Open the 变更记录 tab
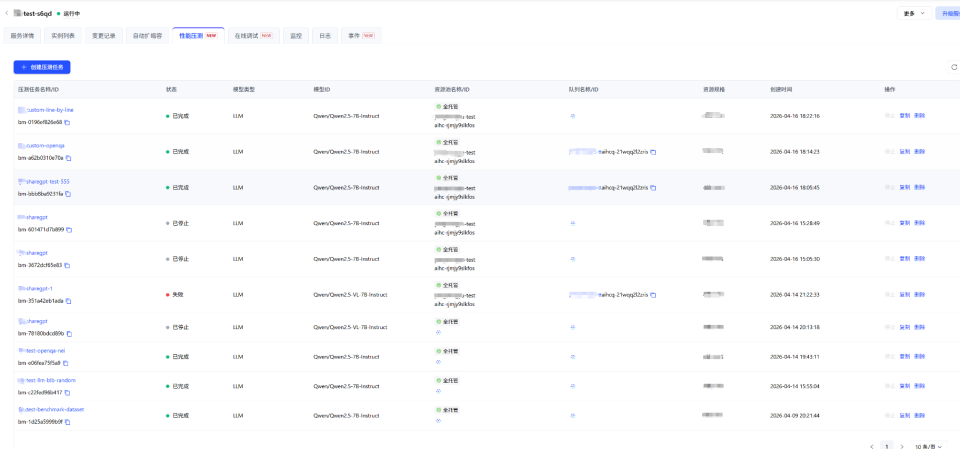960x449 pixels. point(103,36)
